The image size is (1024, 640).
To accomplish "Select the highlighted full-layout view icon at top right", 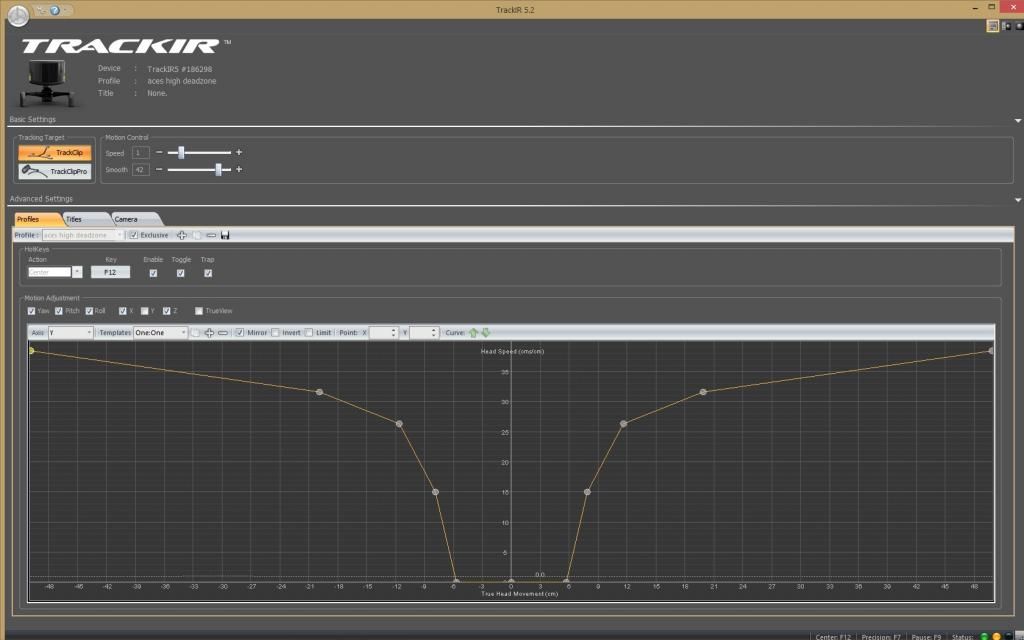I will pos(993,26).
